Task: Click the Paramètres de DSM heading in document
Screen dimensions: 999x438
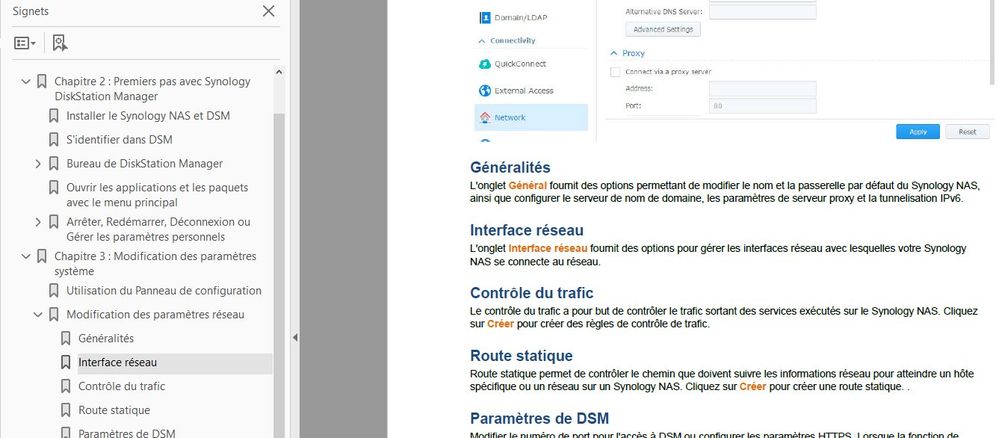Action: [x=540, y=418]
